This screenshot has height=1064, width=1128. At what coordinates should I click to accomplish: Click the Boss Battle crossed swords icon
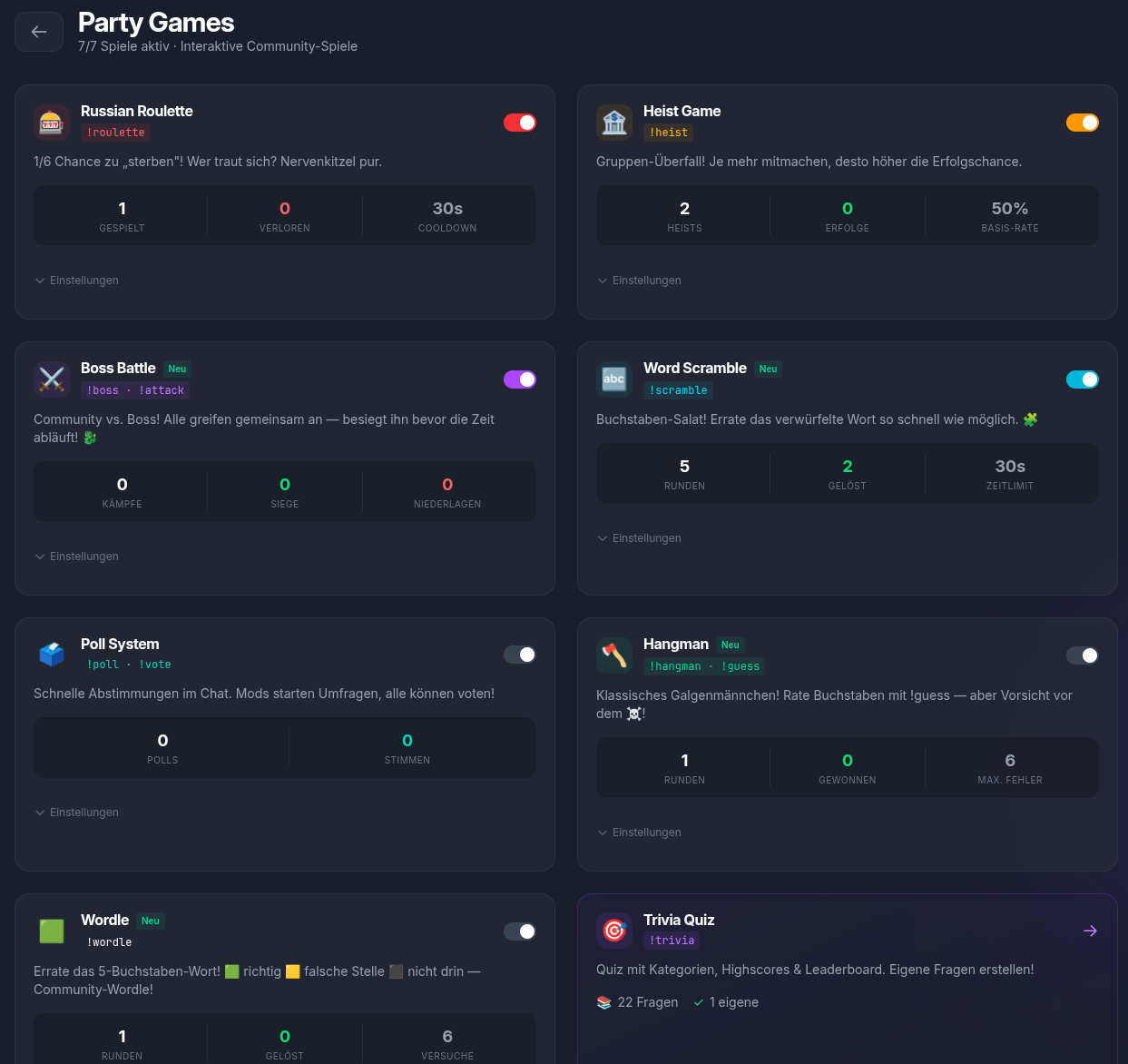tap(52, 379)
